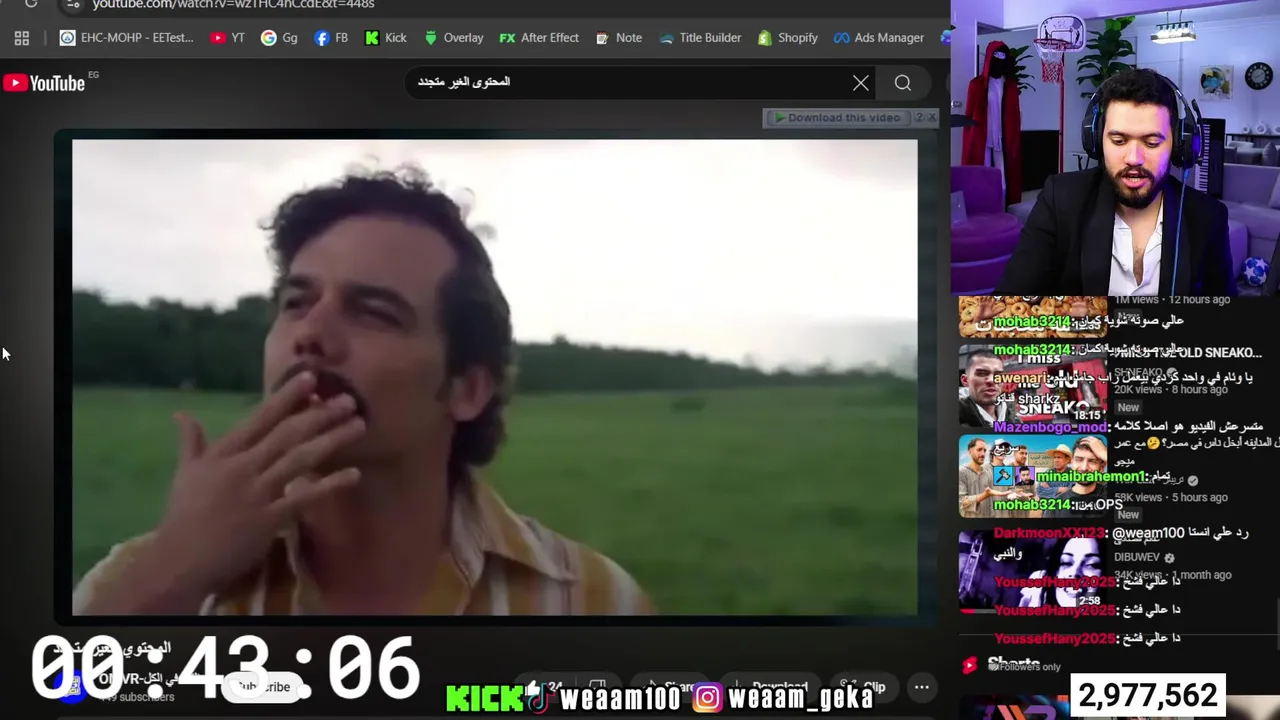This screenshot has height=720, width=1280.
Task: Open the EHC-MOHP - EETest bookmark
Action: (127, 38)
